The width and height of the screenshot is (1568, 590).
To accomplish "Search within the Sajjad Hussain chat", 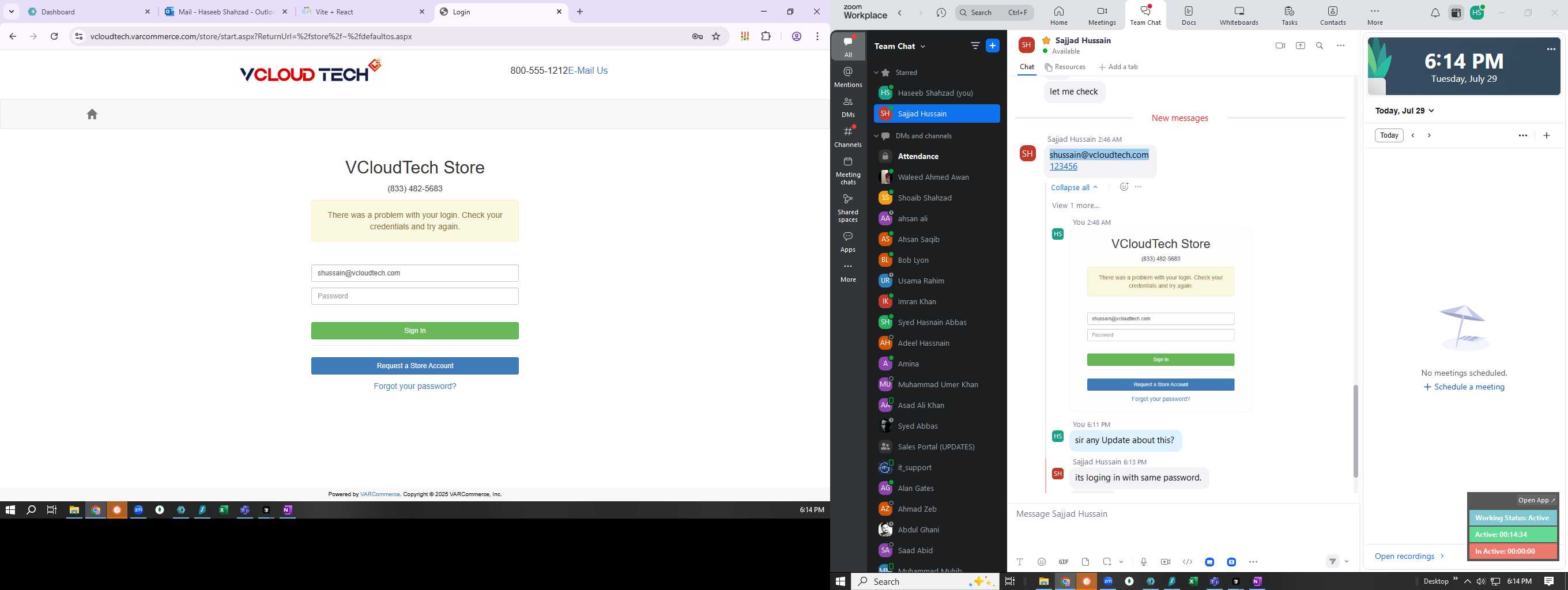I will pos(1320,46).
